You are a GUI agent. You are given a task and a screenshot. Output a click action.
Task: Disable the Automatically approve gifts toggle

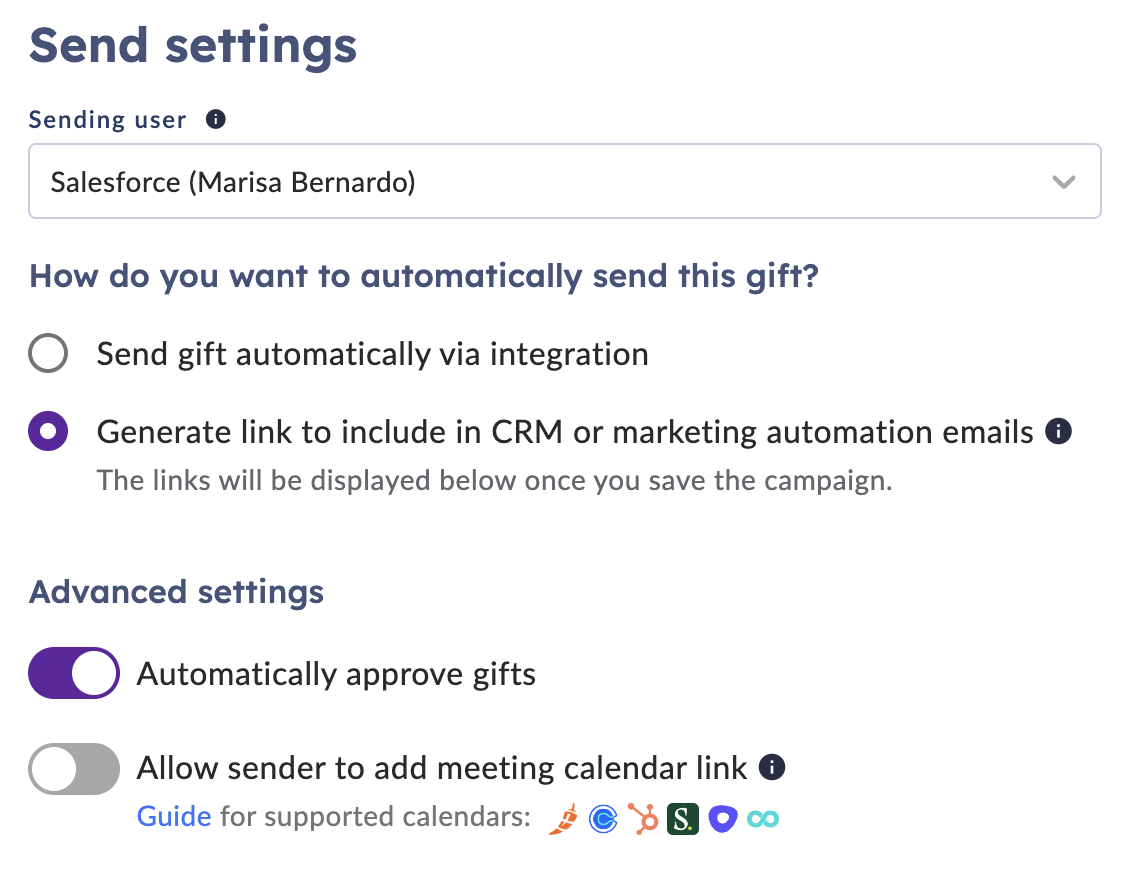pyautogui.click(x=74, y=673)
